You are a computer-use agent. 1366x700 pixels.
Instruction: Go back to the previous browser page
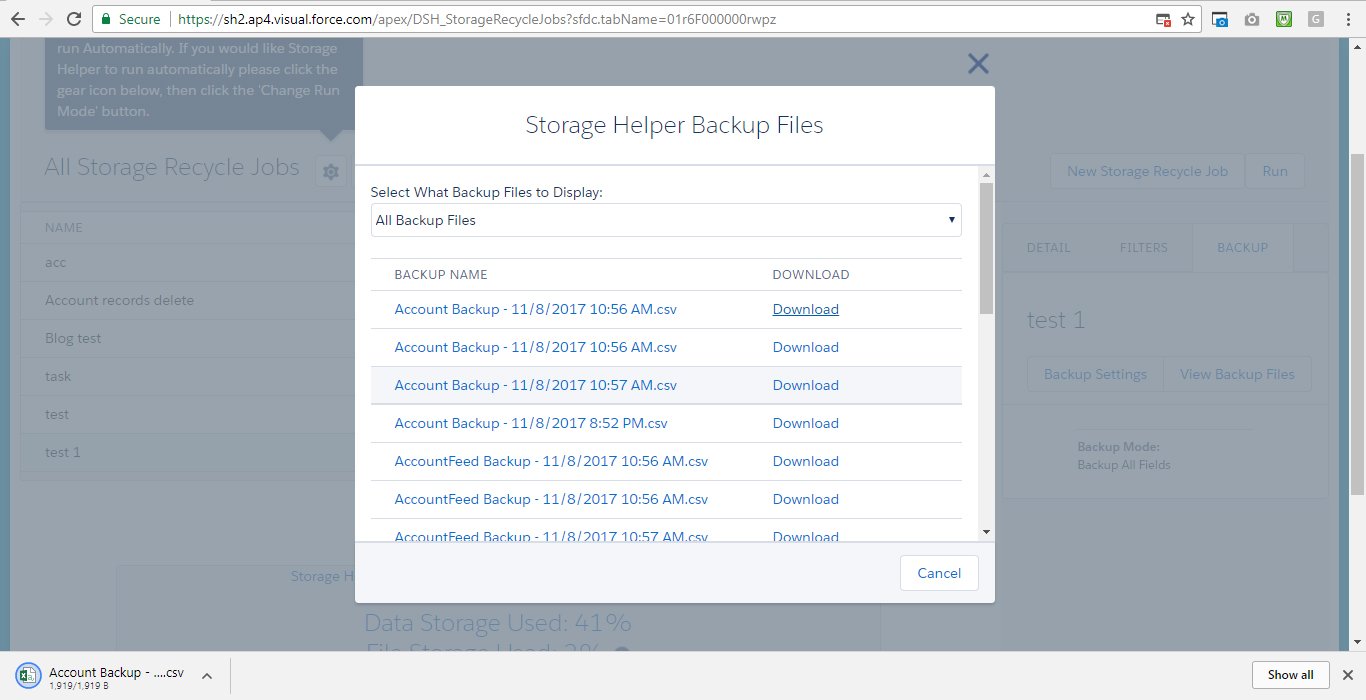point(17,19)
